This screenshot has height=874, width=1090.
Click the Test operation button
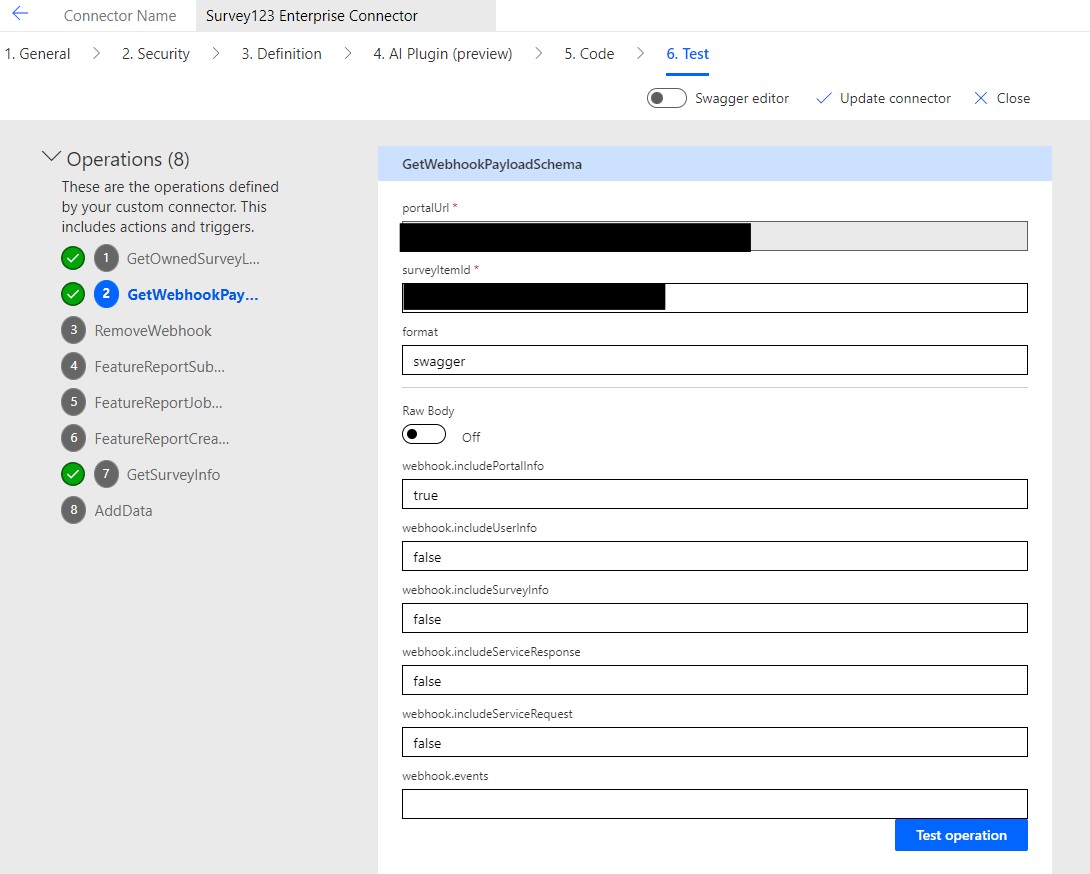[960, 835]
